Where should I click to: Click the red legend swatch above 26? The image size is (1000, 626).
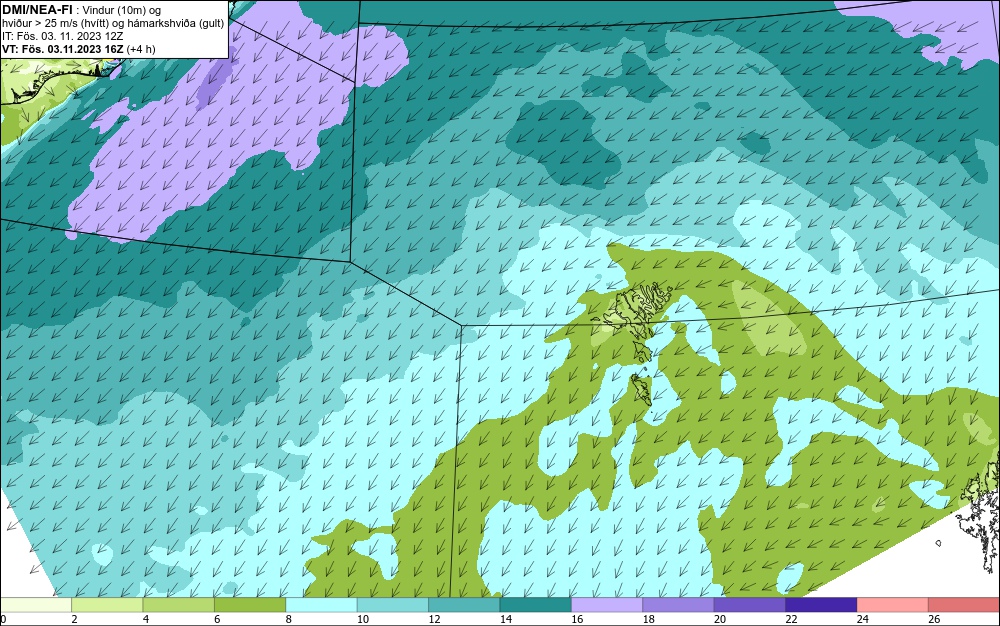pyautogui.click(x=964, y=605)
